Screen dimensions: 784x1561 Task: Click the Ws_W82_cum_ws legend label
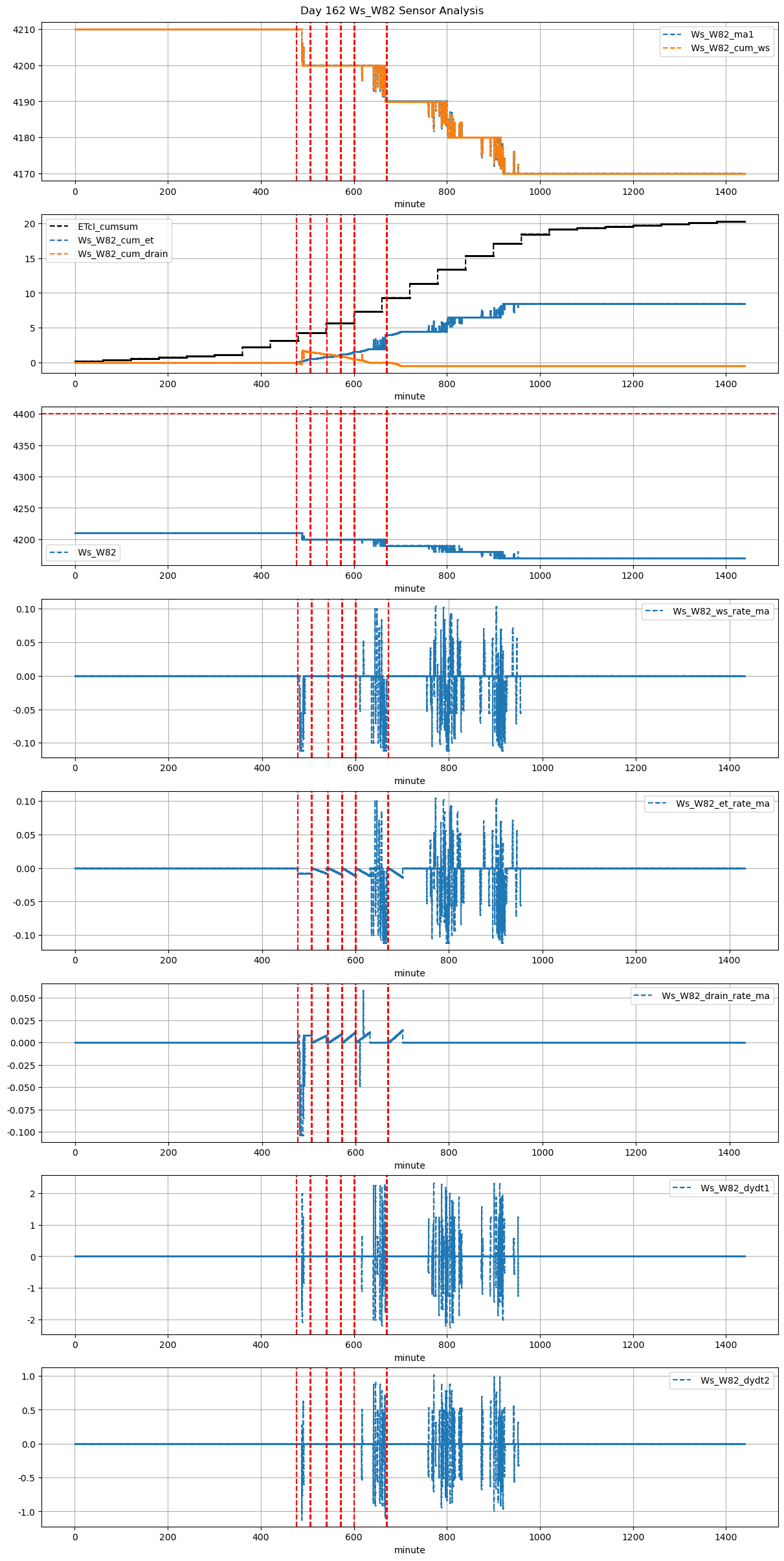(730, 49)
